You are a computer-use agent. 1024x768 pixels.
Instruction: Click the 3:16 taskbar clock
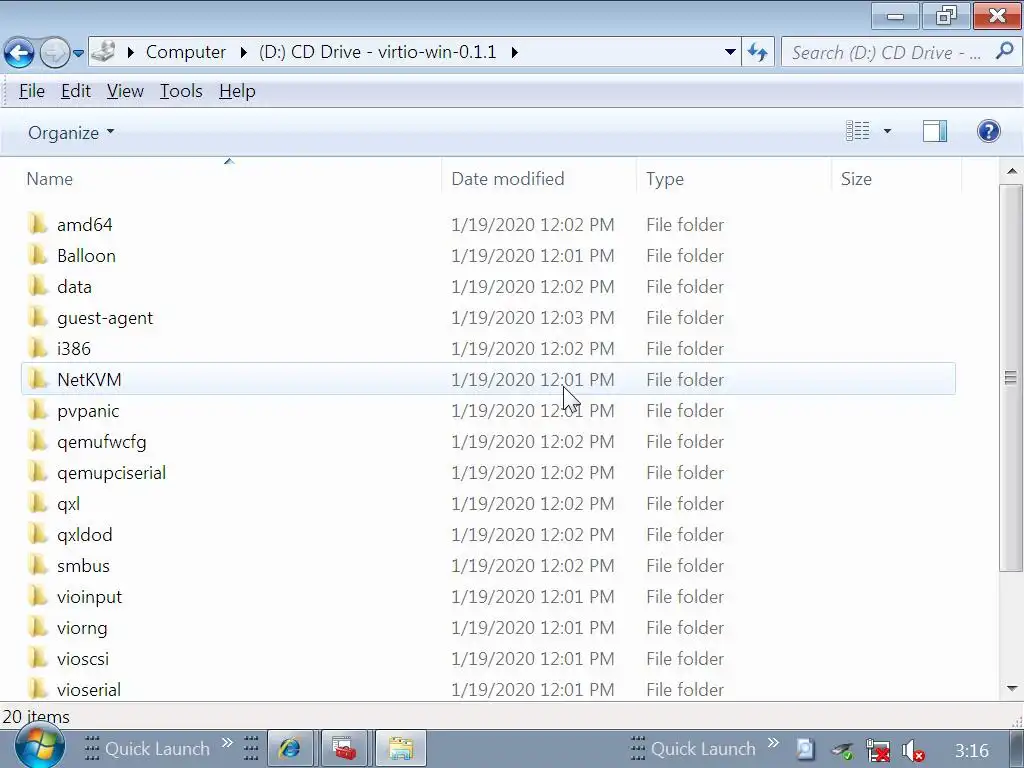point(971,750)
